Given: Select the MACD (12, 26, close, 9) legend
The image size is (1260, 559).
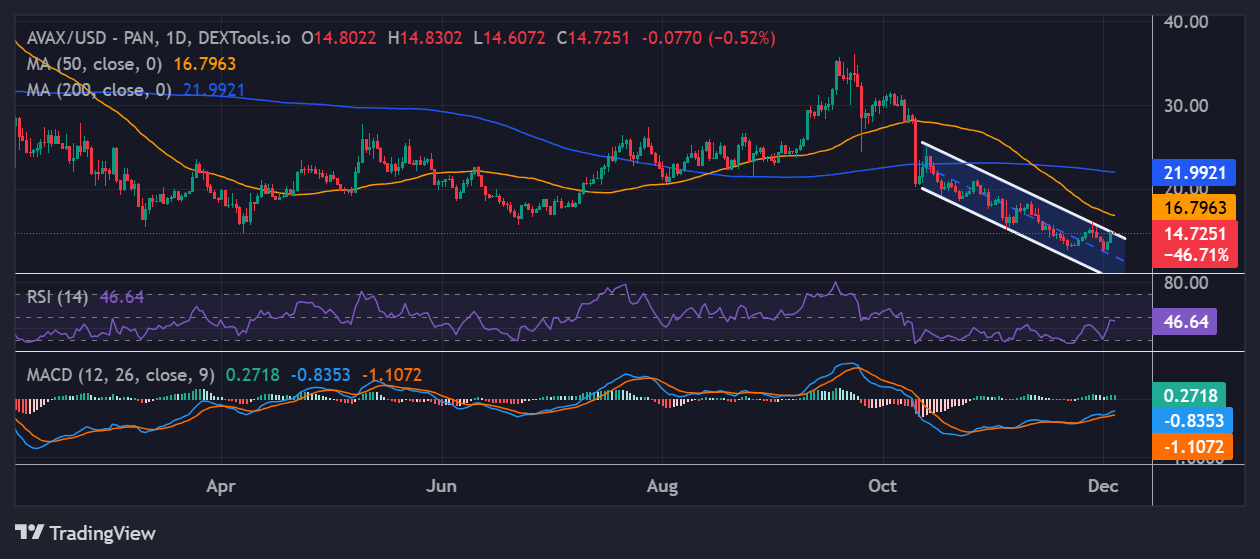Looking at the screenshot, I should pyautogui.click(x=119, y=375).
